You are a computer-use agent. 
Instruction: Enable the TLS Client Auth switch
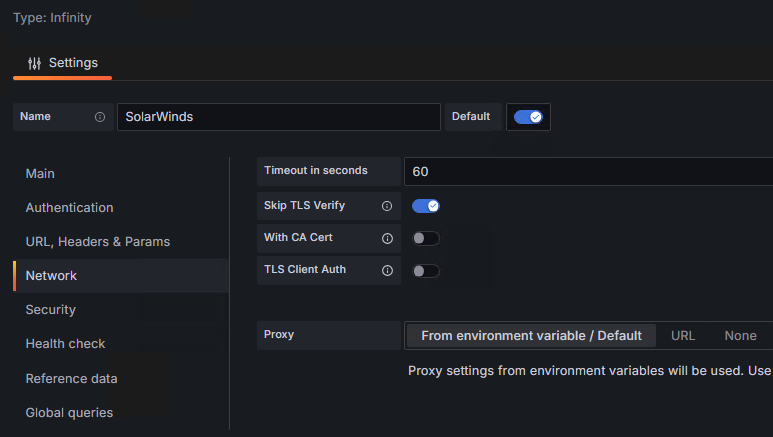[x=426, y=270]
